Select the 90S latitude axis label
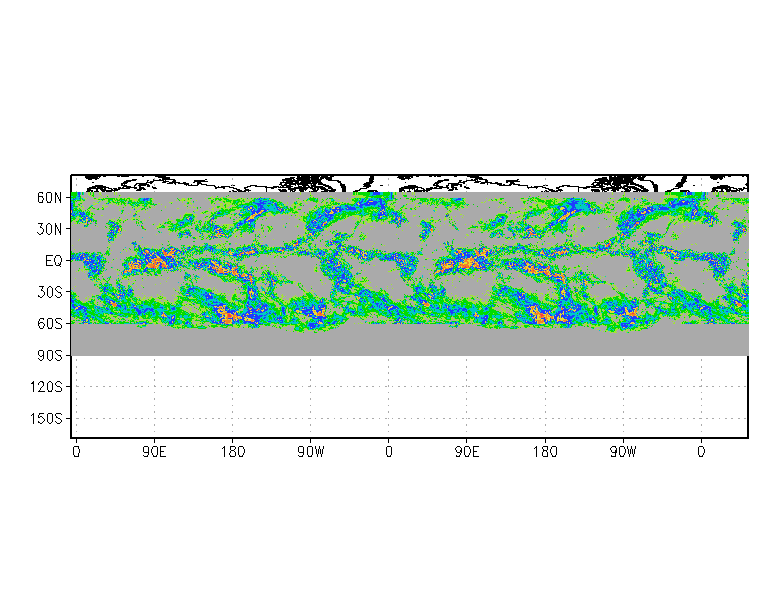Image resolution: width=784 pixels, height=612 pixels. 50,356
